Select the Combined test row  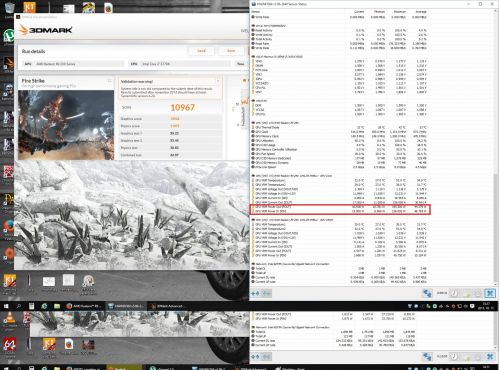pos(170,155)
